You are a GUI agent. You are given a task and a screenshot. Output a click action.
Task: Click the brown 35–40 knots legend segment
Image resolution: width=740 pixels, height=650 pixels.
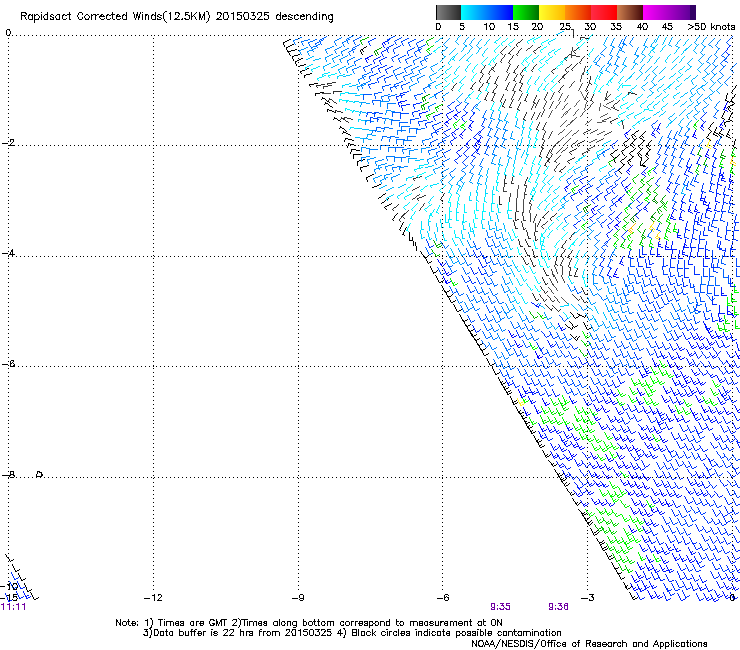[630, 12]
